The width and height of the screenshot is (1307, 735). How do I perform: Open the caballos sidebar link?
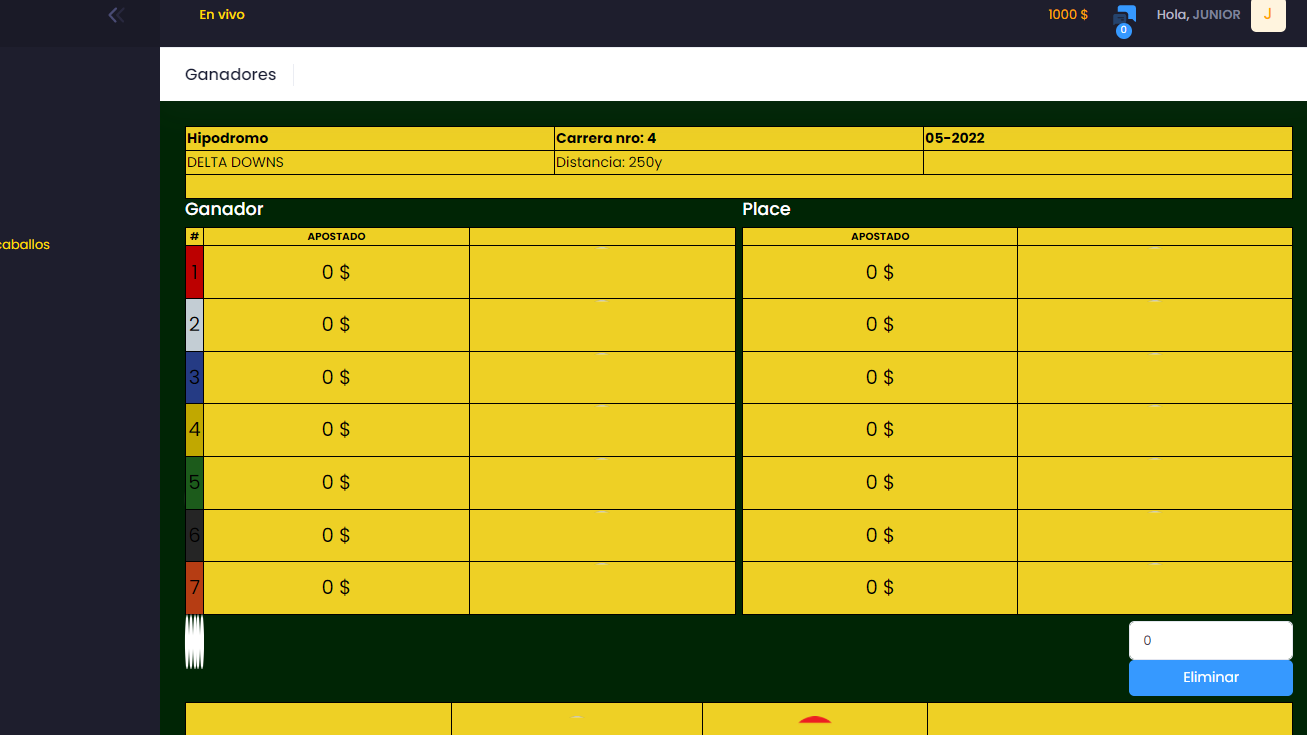(x=25, y=245)
